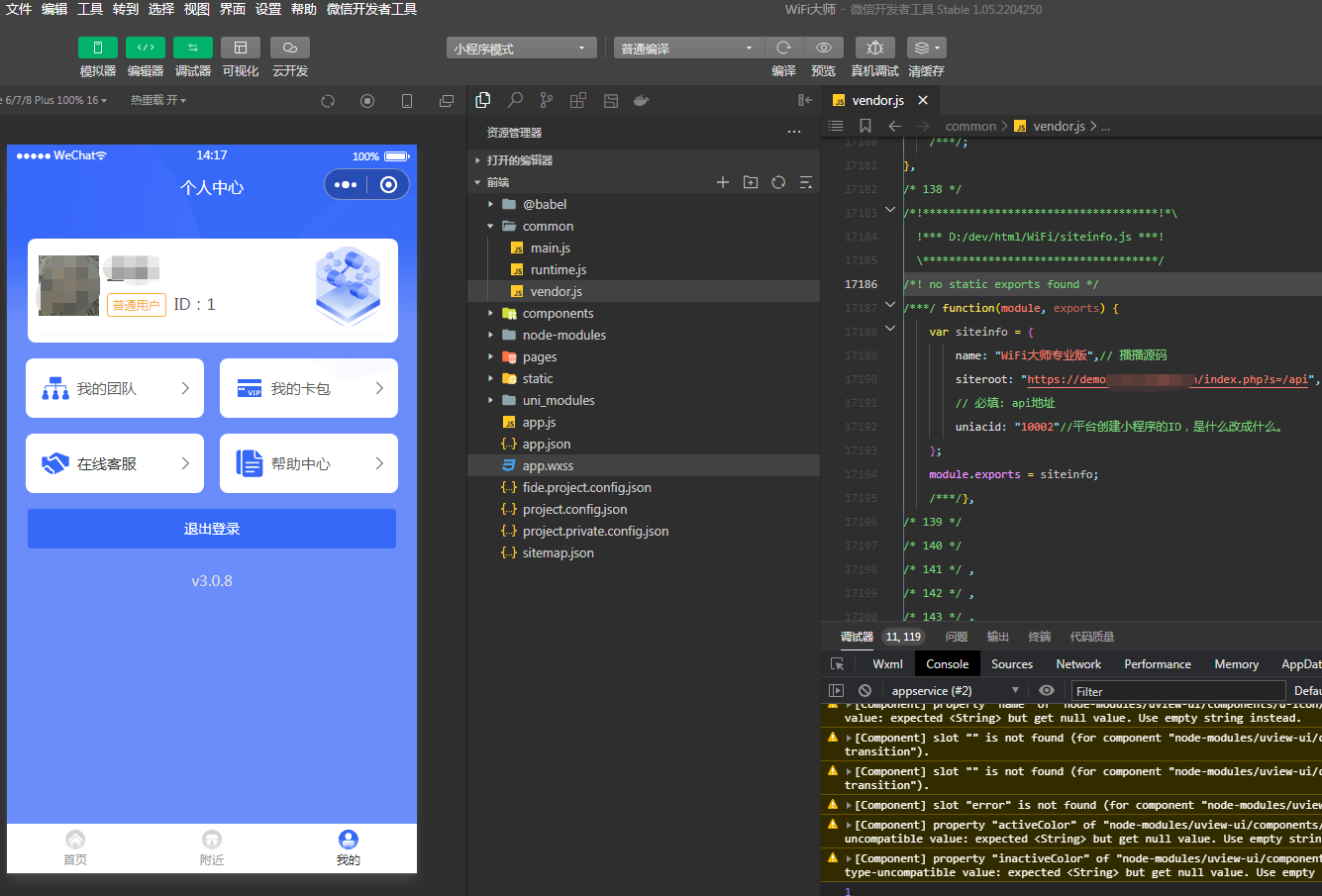
Task: Focus the console Filter input field
Action: point(1178,691)
